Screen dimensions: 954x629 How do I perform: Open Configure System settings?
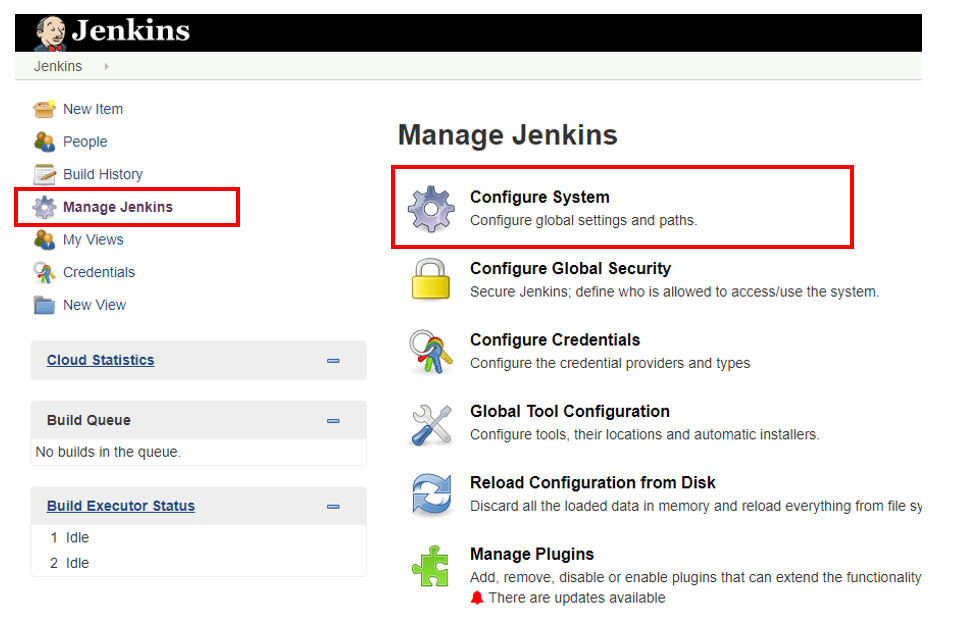pos(540,197)
